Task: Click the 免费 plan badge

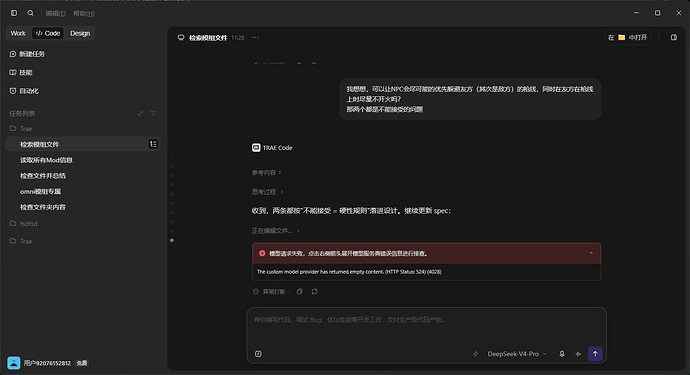Action: (x=82, y=364)
